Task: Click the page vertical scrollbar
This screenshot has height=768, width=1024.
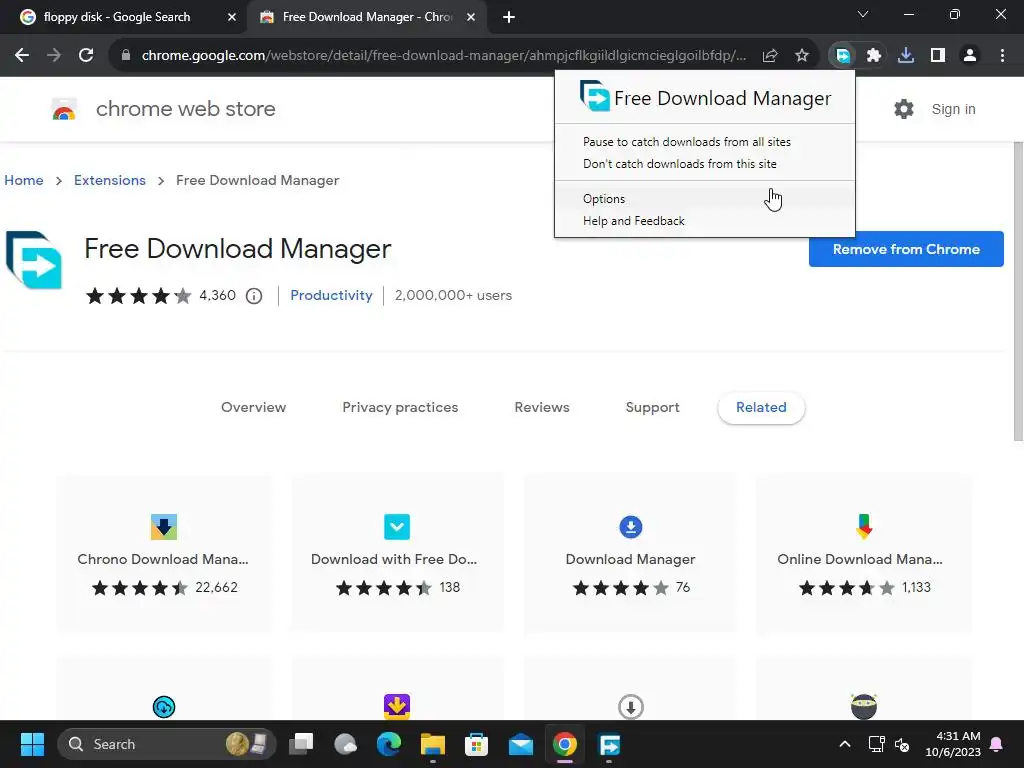Action: coord(1017,291)
